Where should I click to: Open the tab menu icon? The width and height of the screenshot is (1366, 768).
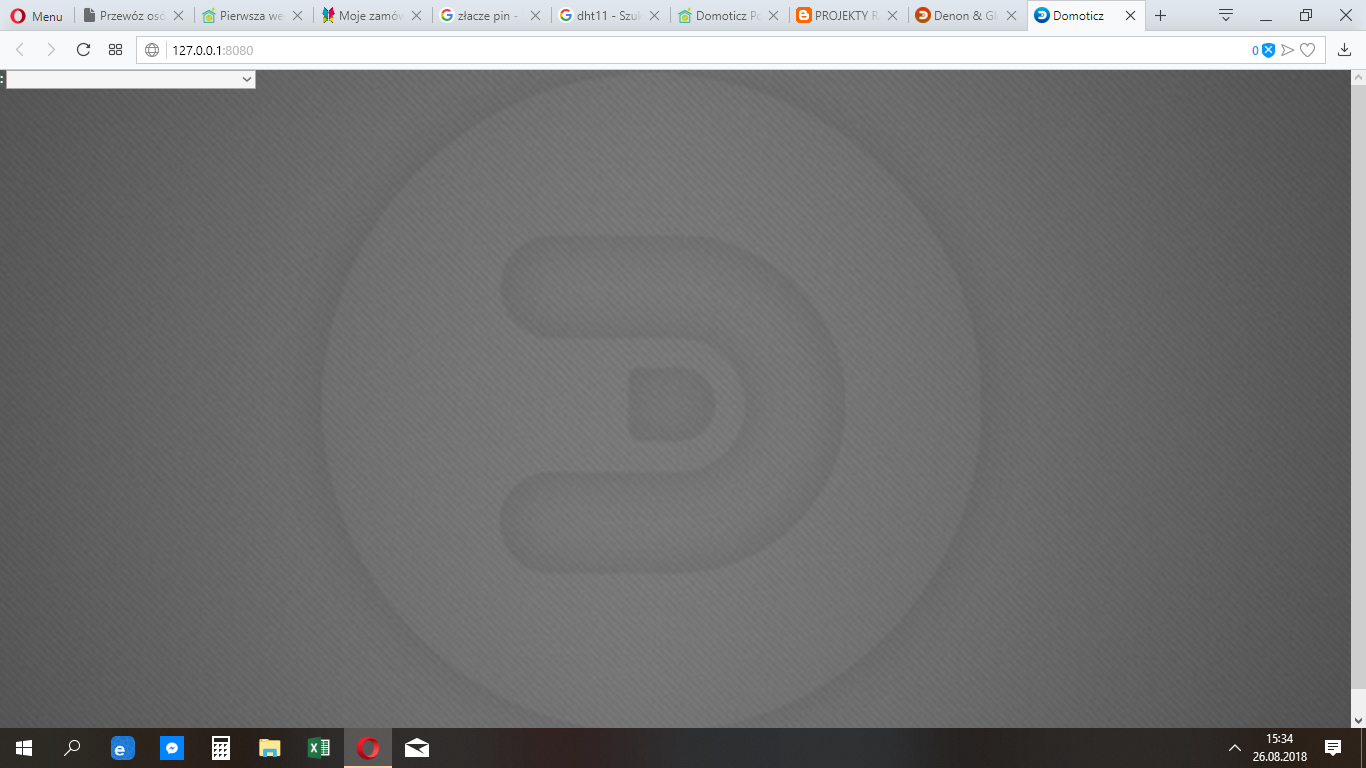click(1226, 15)
